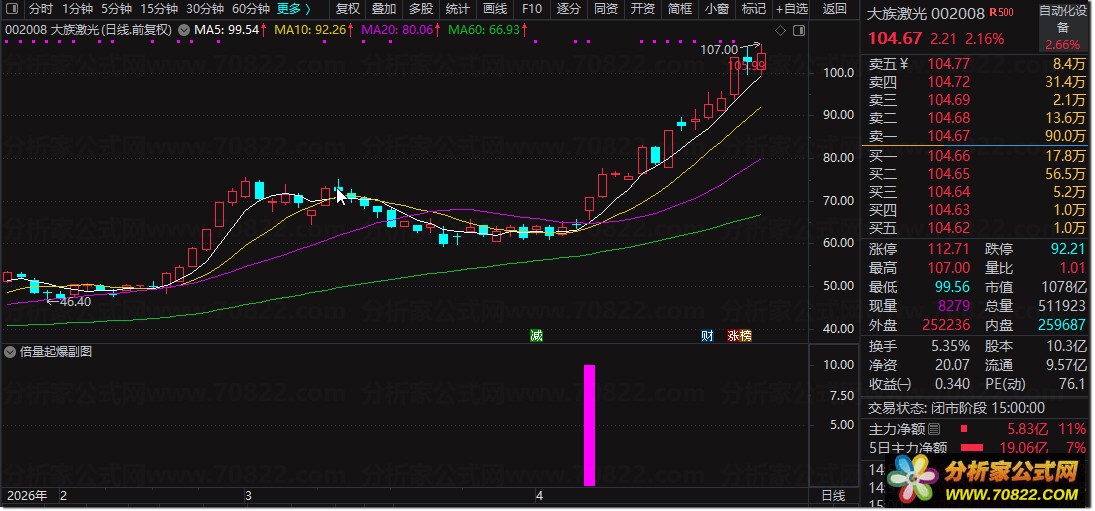Image resolution: width=1095 pixels, height=511 pixels.
Task: Expand dropdown next to 大族激光(日线.前复权) title
Action: tap(184, 30)
